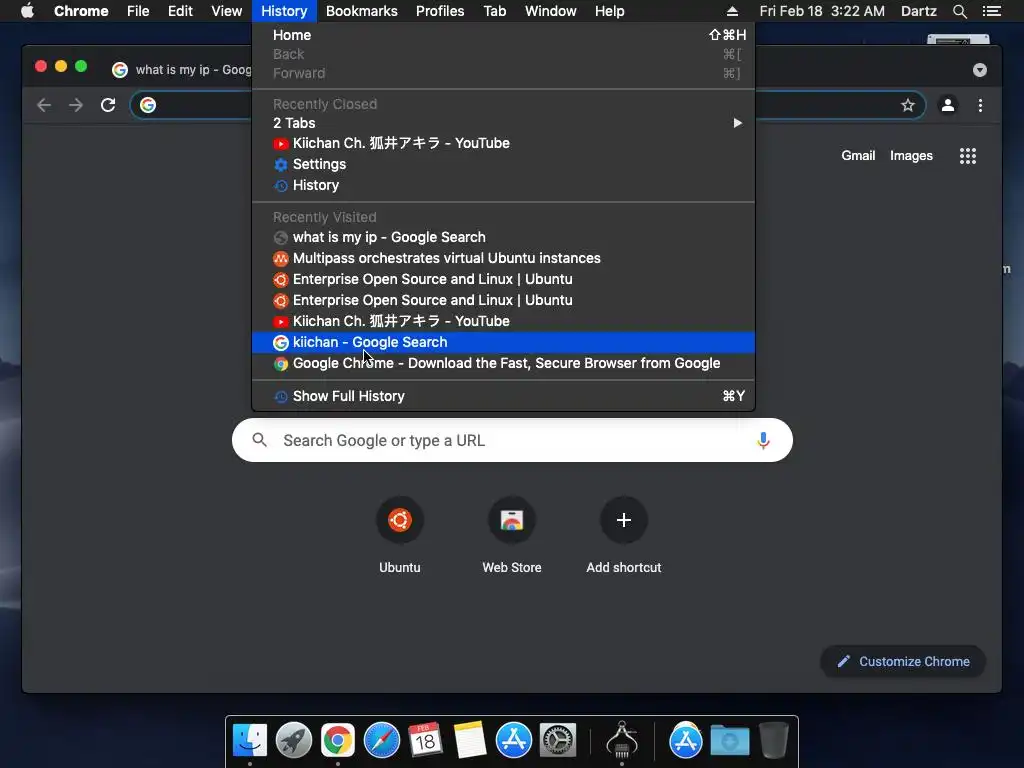This screenshot has height=768, width=1024.
Task: Open Launchpad from the Dock
Action: (294, 741)
